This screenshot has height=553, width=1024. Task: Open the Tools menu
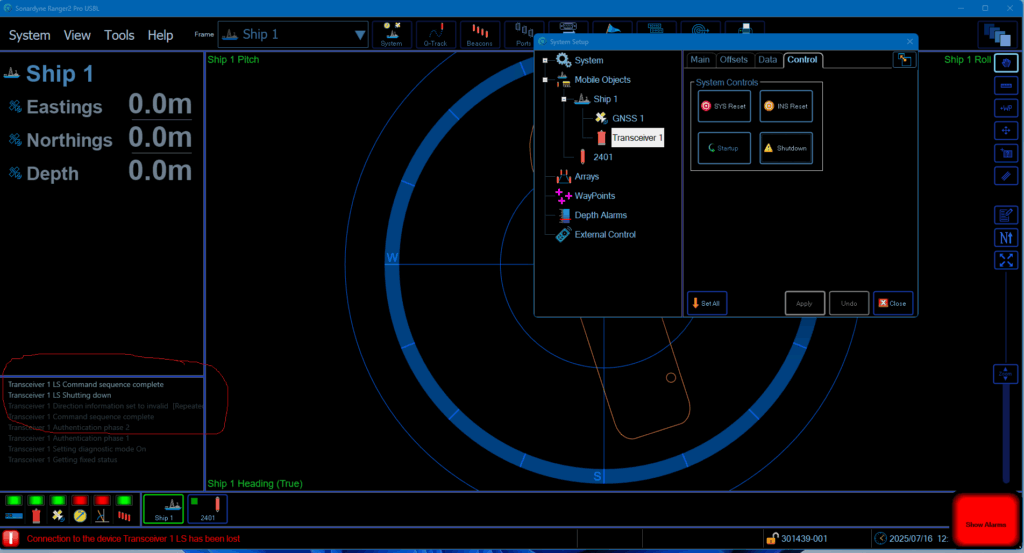pyautogui.click(x=119, y=35)
